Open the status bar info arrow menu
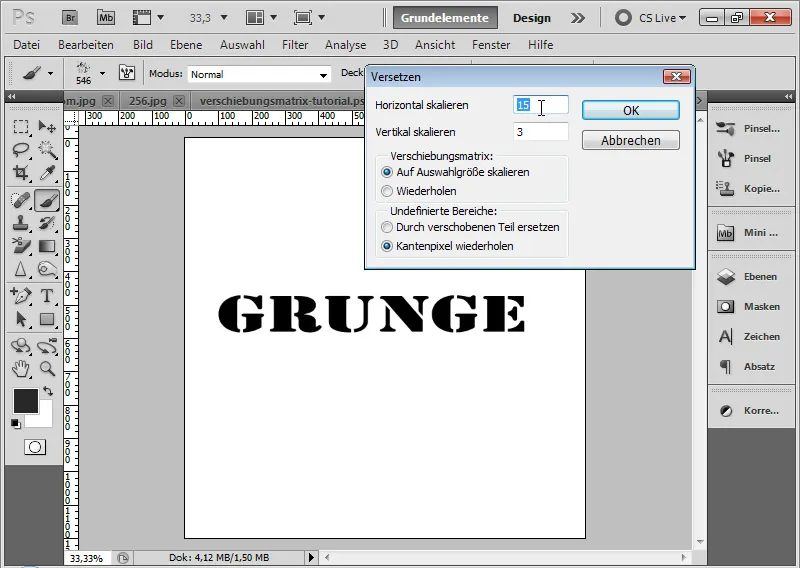The image size is (800, 568). click(x=311, y=558)
